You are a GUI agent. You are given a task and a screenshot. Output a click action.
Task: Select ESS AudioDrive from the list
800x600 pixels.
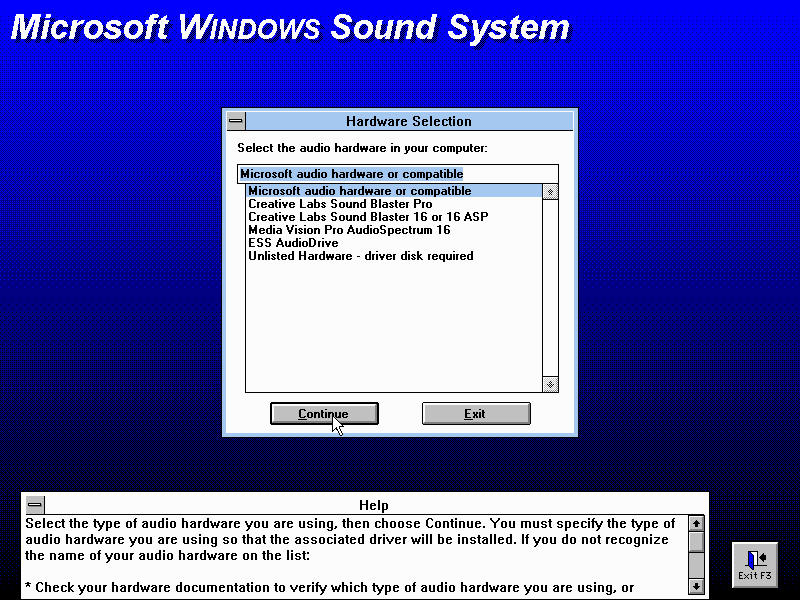point(293,243)
